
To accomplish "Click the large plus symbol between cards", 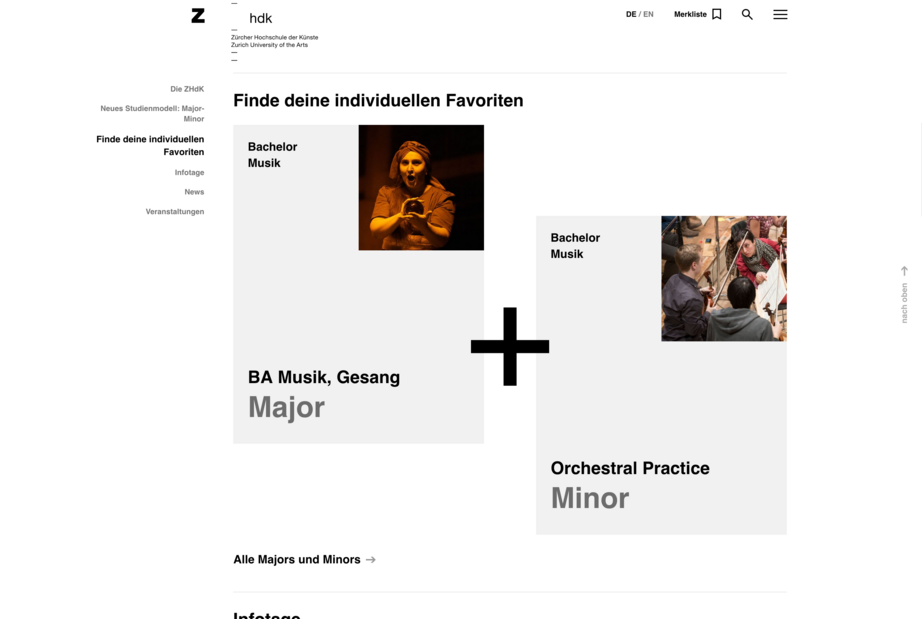I will pos(510,346).
